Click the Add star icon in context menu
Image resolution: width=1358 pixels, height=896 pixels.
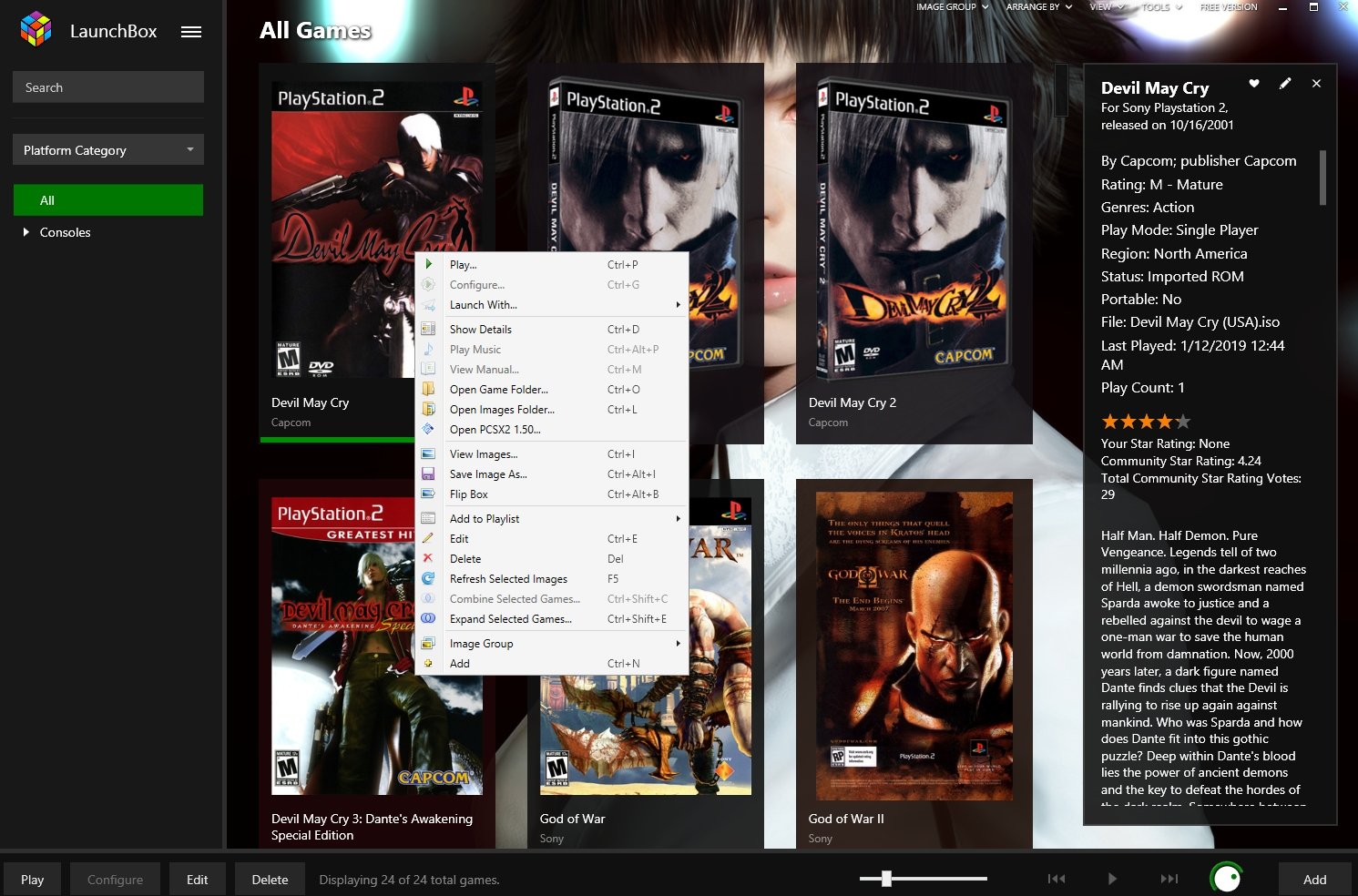pos(428,663)
